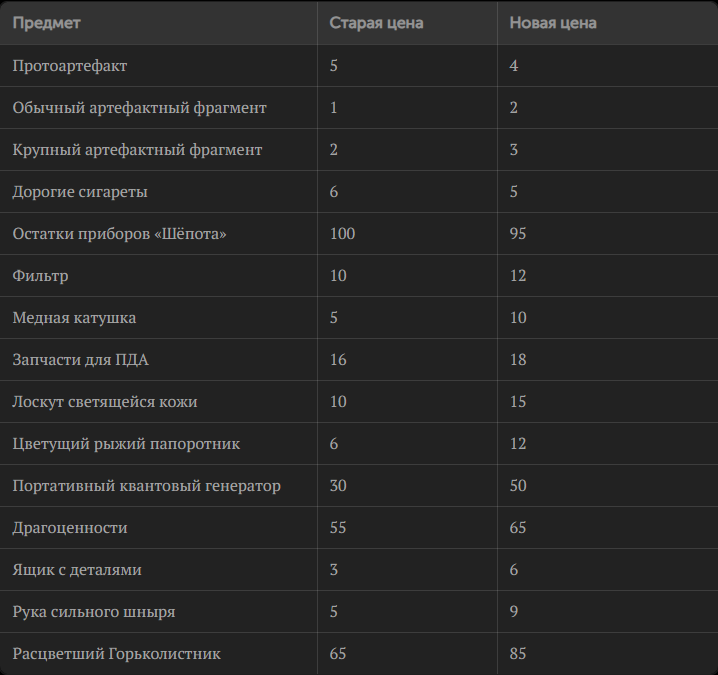Click the «Фильтр» item cell
The image size is (718, 675).
point(41,276)
